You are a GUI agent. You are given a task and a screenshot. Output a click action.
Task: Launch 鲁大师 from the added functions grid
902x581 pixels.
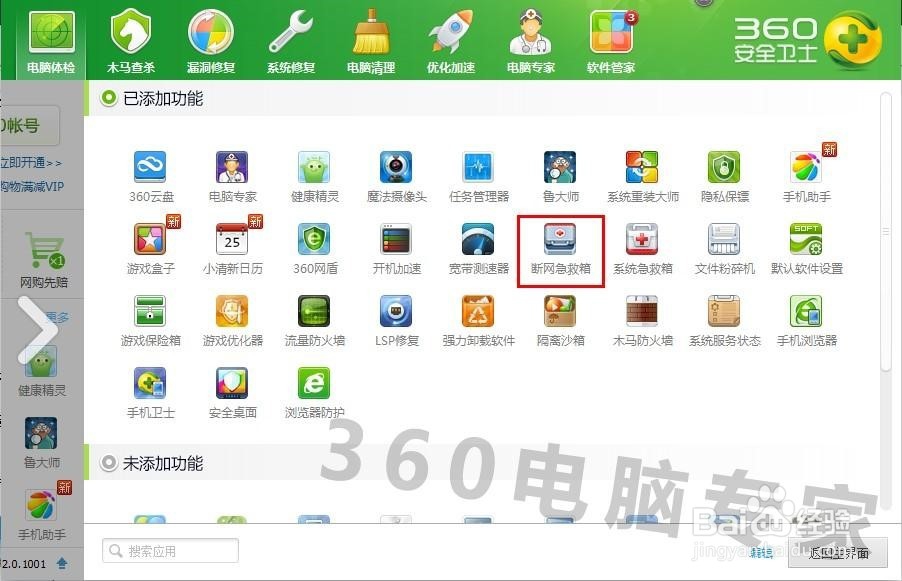tap(560, 176)
